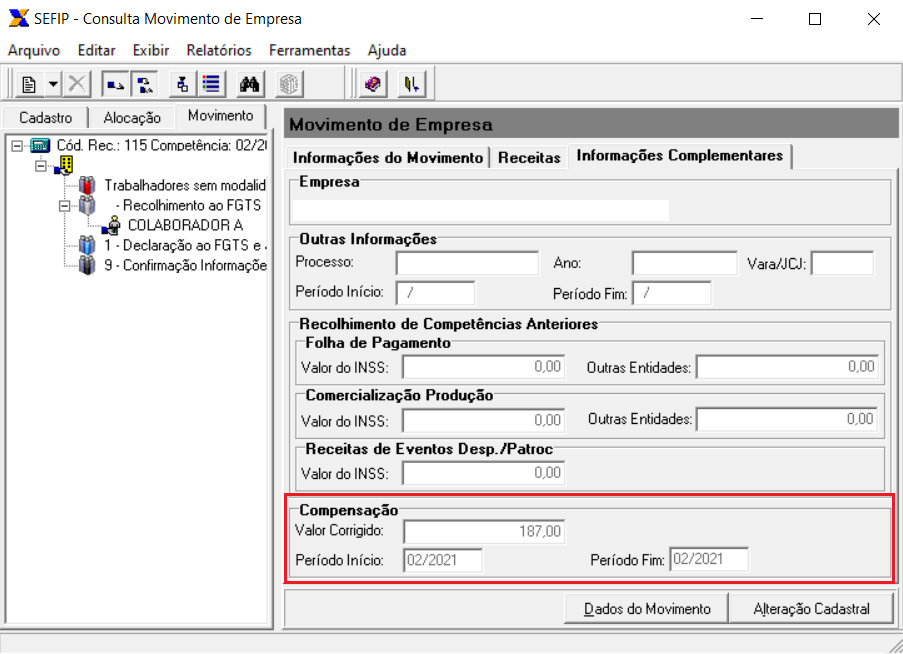Viewport: 903px width, 654px height.
Task: Click the hierarchy tree icon on the toolbar
Action: click(x=182, y=83)
